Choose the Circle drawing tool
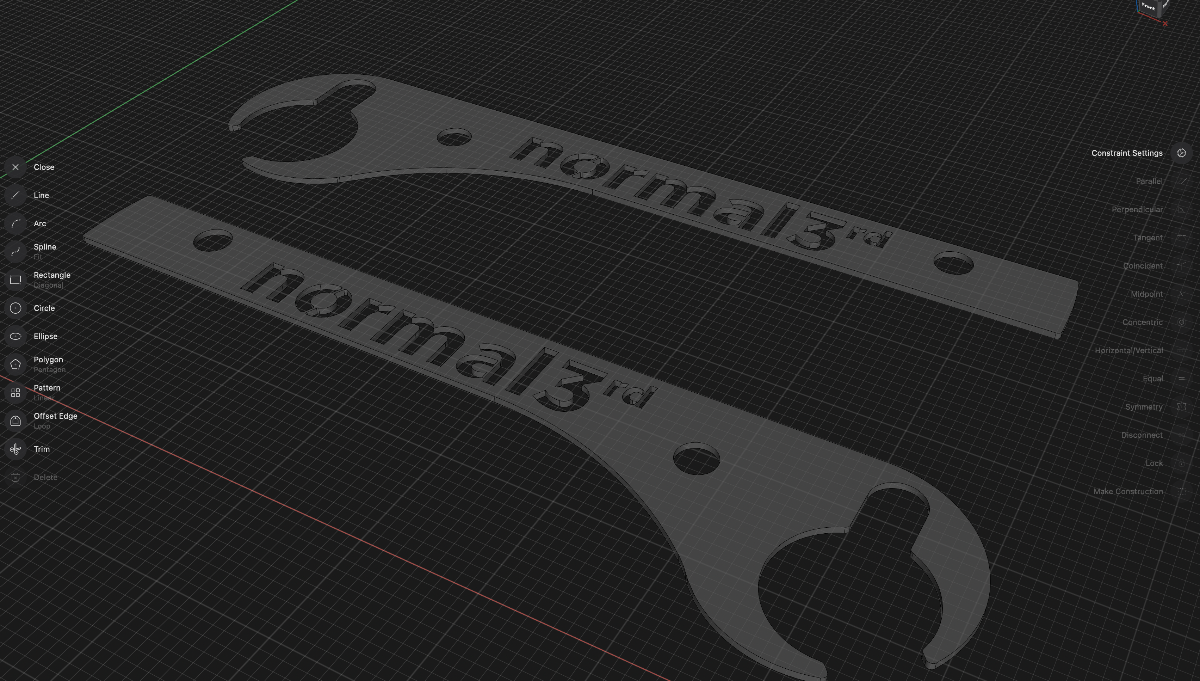Screen dimensions: 1200x681 click(x=16, y=309)
